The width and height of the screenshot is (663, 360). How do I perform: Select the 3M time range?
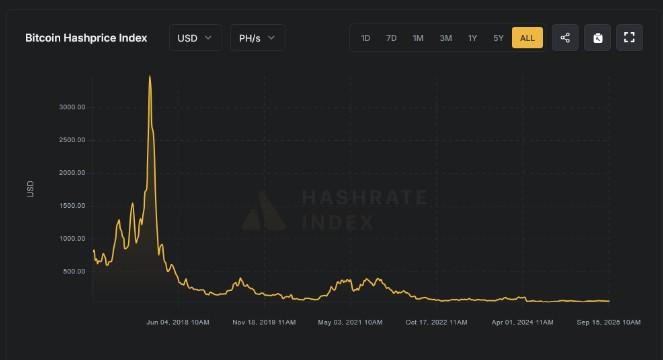click(446, 38)
